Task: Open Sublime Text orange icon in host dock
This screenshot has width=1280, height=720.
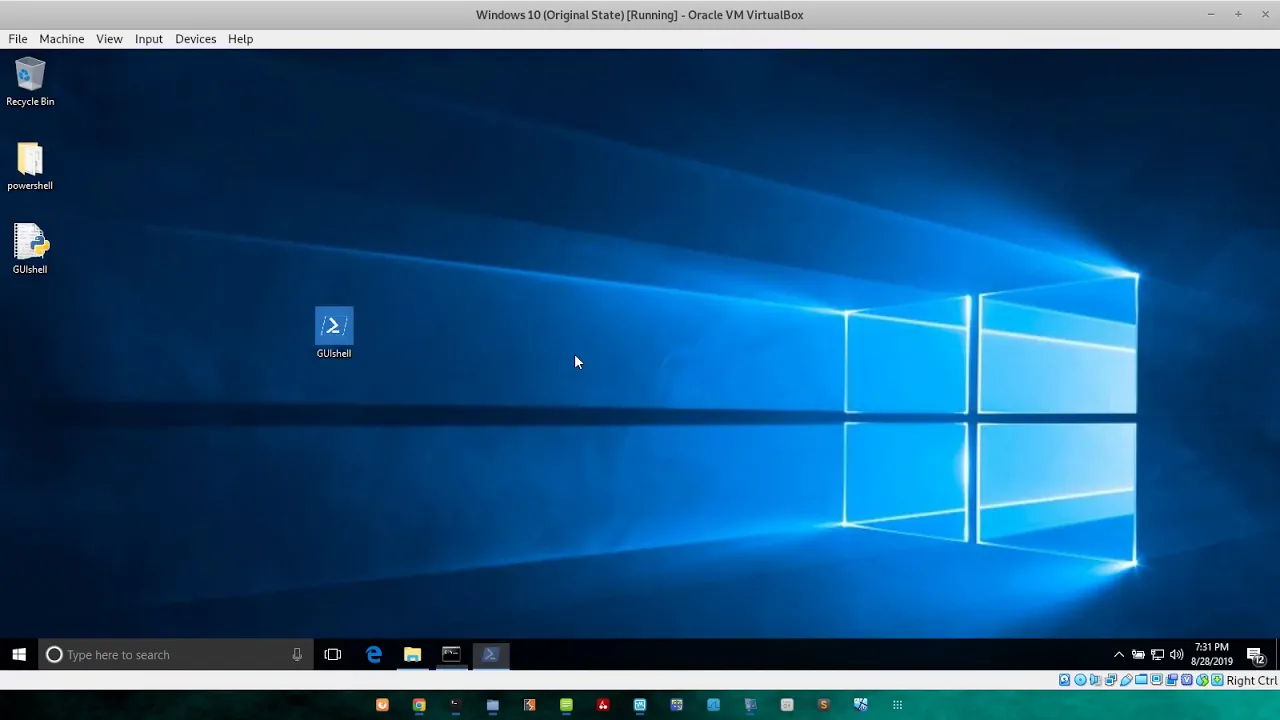Action: click(824, 705)
